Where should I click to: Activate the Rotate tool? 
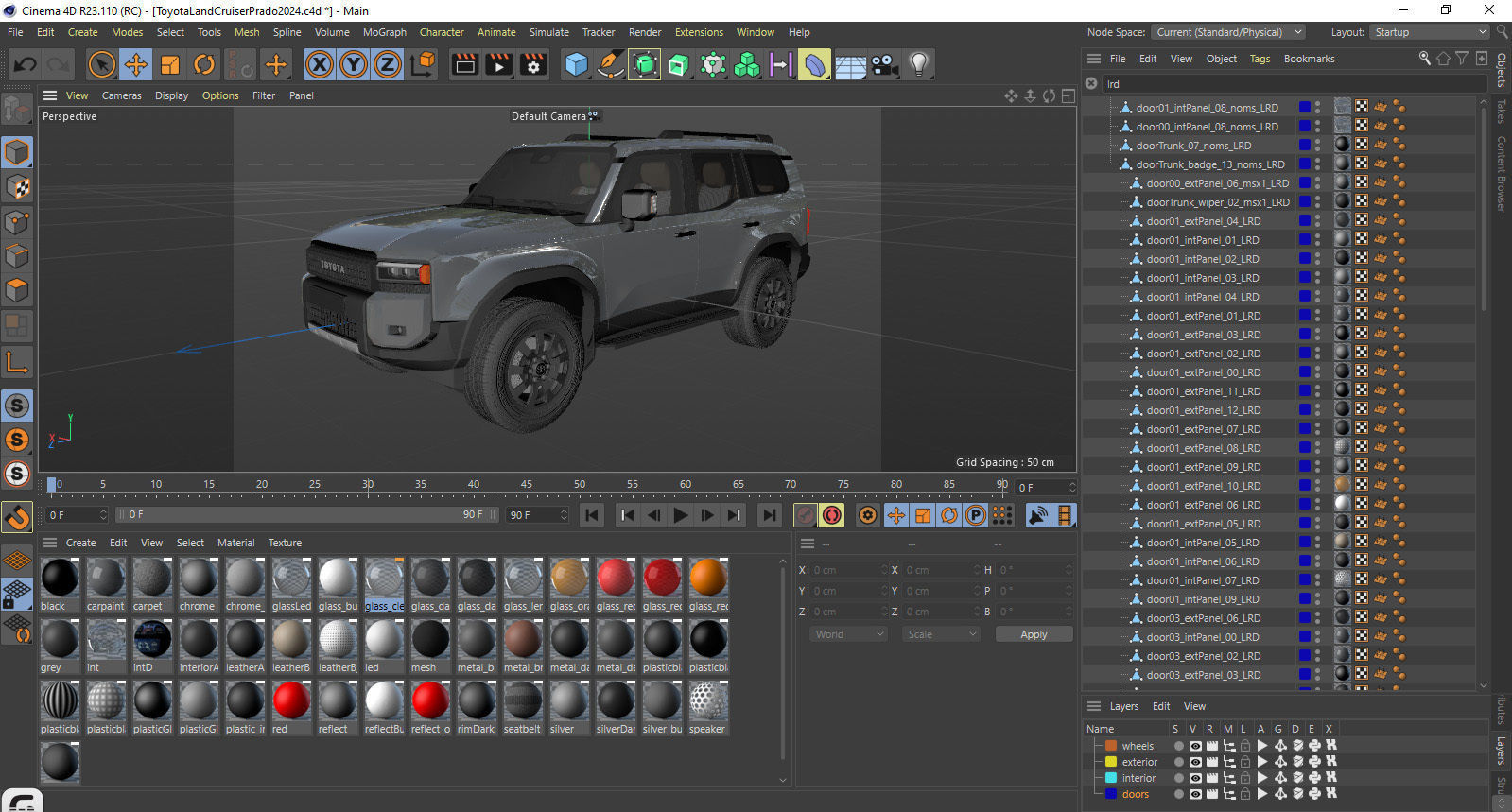click(204, 64)
